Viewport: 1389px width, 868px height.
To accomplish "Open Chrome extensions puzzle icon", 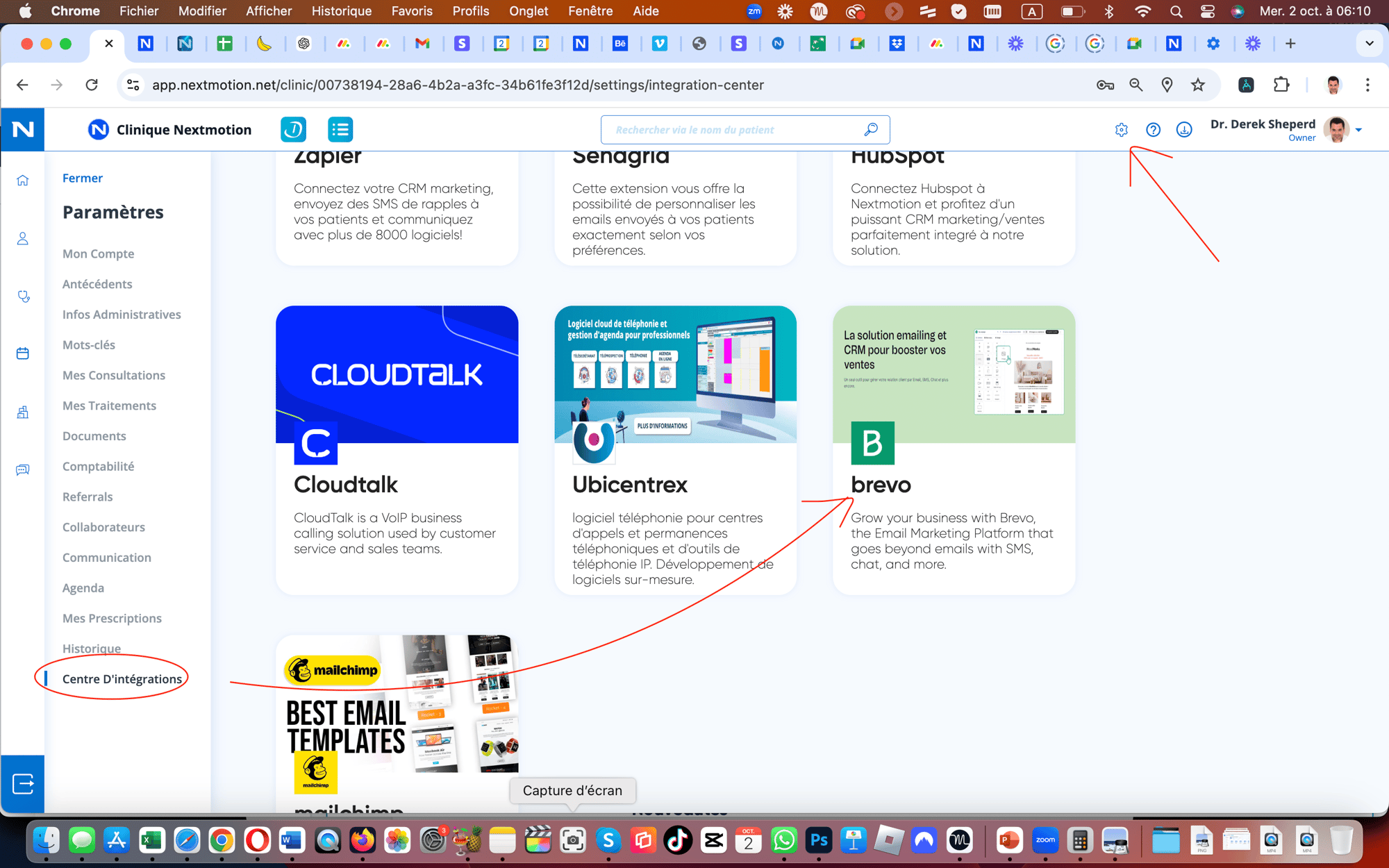I will 1281,85.
